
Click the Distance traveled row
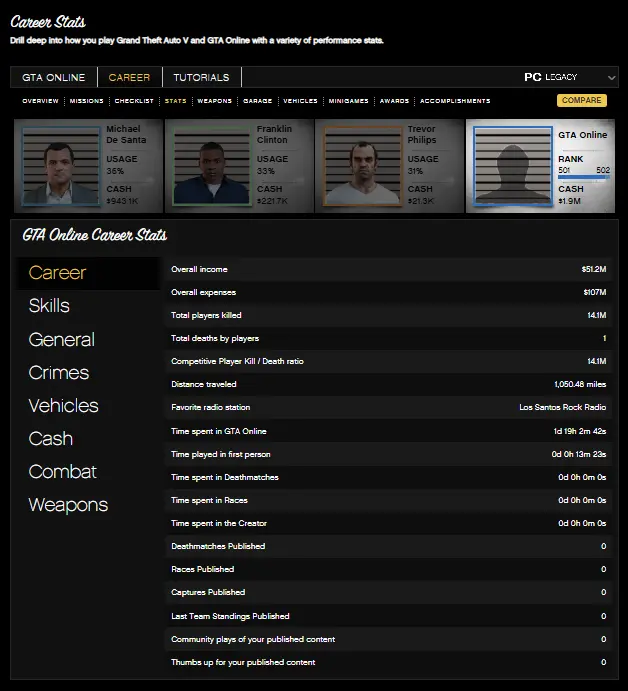click(389, 384)
